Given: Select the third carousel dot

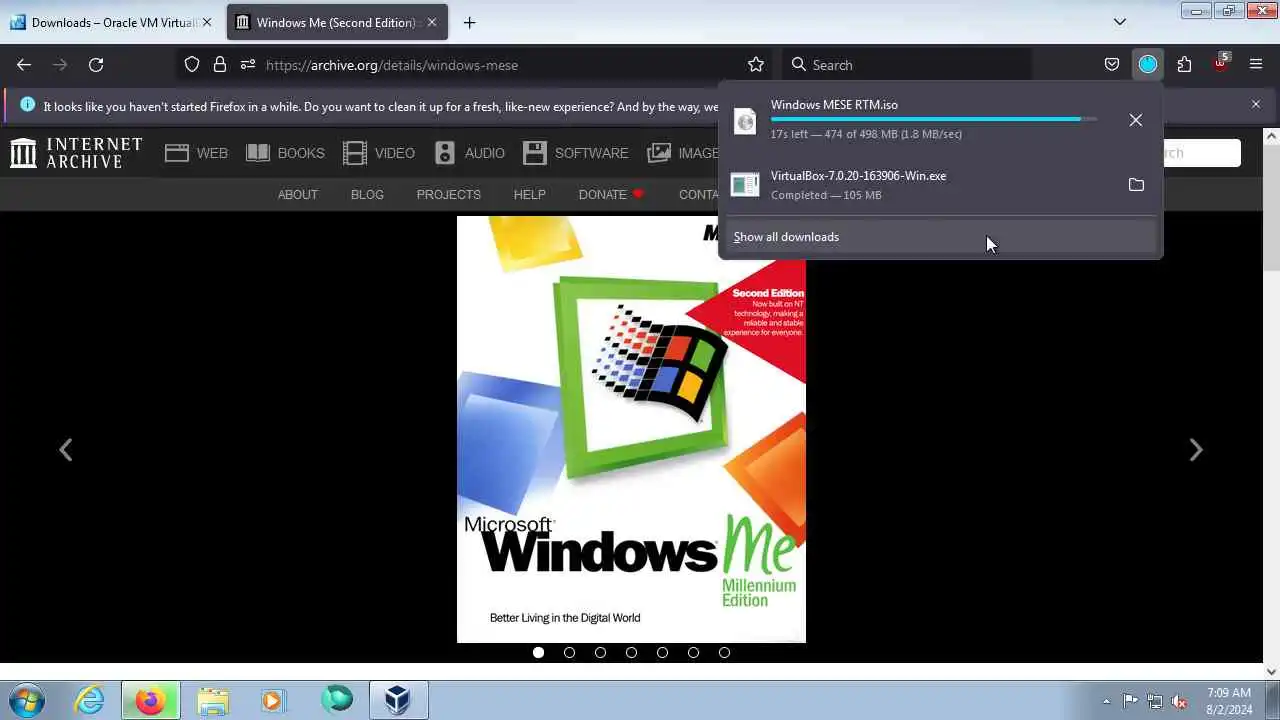Looking at the screenshot, I should [x=600, y=652].
